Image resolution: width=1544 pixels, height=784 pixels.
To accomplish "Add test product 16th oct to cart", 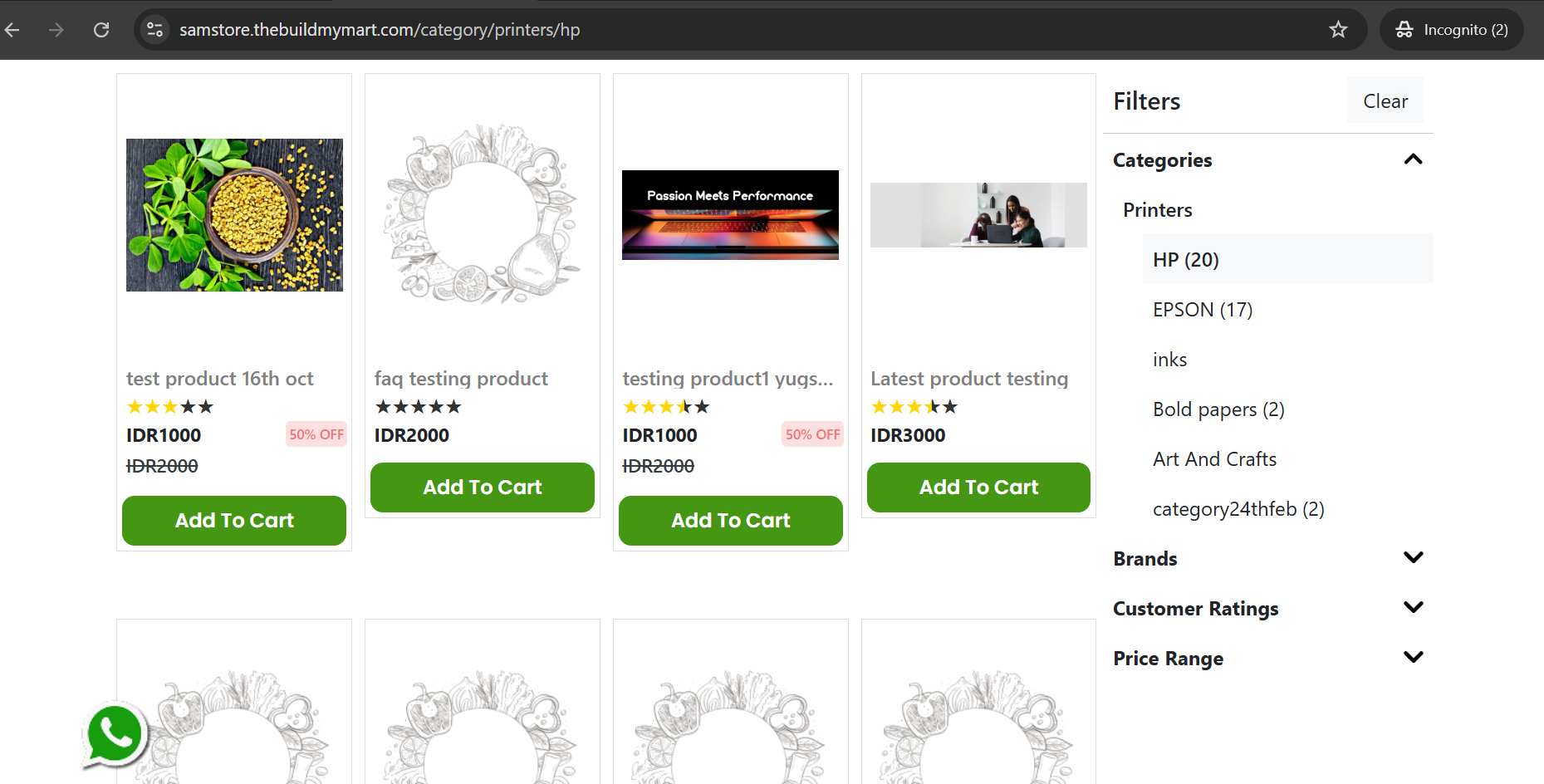I will tap(234, 521).
